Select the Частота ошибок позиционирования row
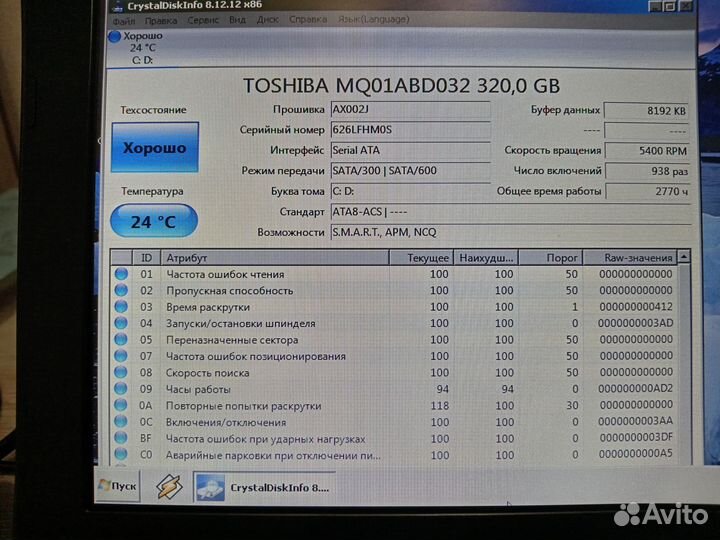This screenshot has width=720, height=540. pyautogui.click(x=394, y=356)
